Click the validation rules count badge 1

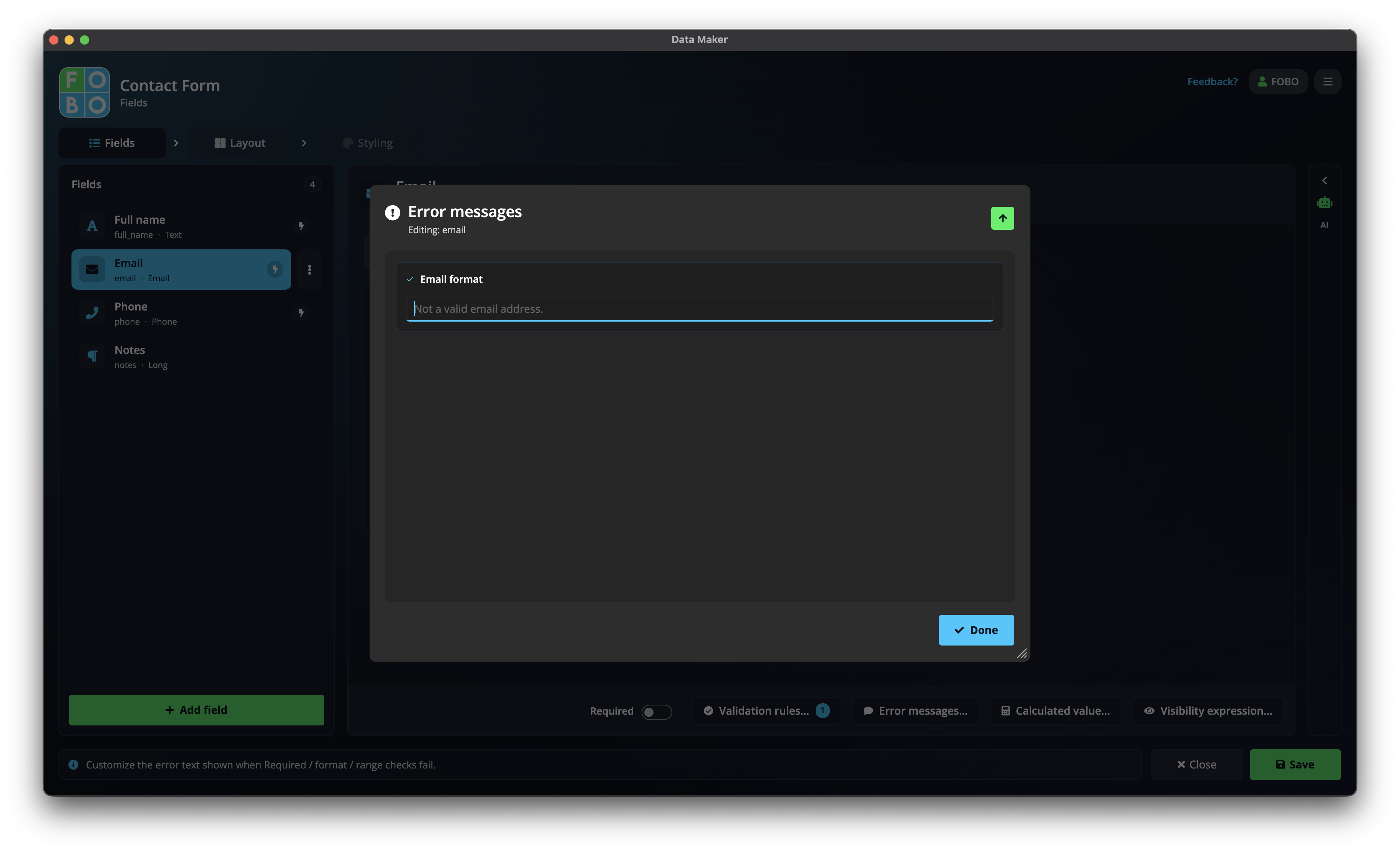822,710
